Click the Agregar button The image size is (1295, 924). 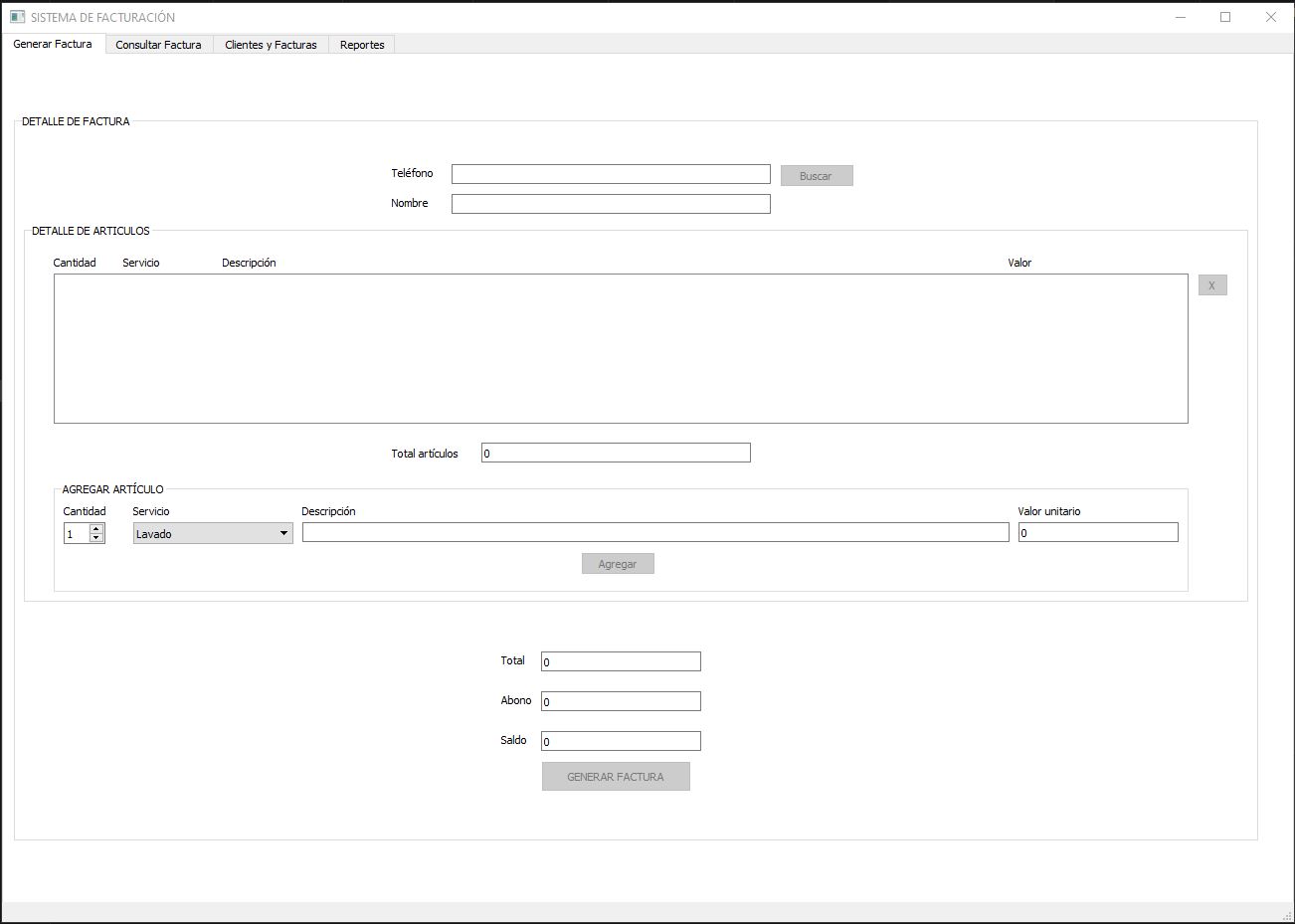coord(617,564)
